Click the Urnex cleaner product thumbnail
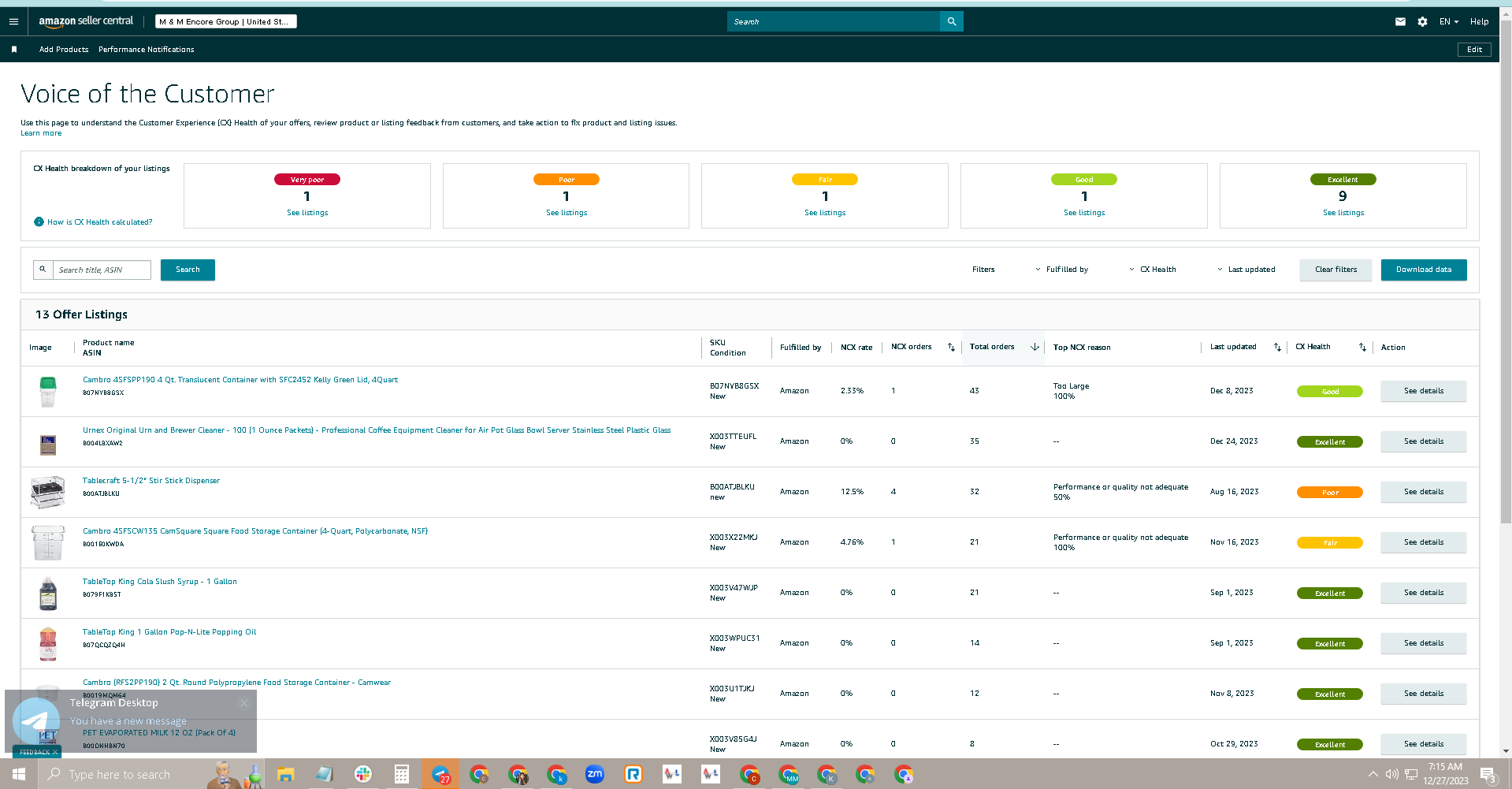Viewport: 1512px width, 789px height. [48, 444]
